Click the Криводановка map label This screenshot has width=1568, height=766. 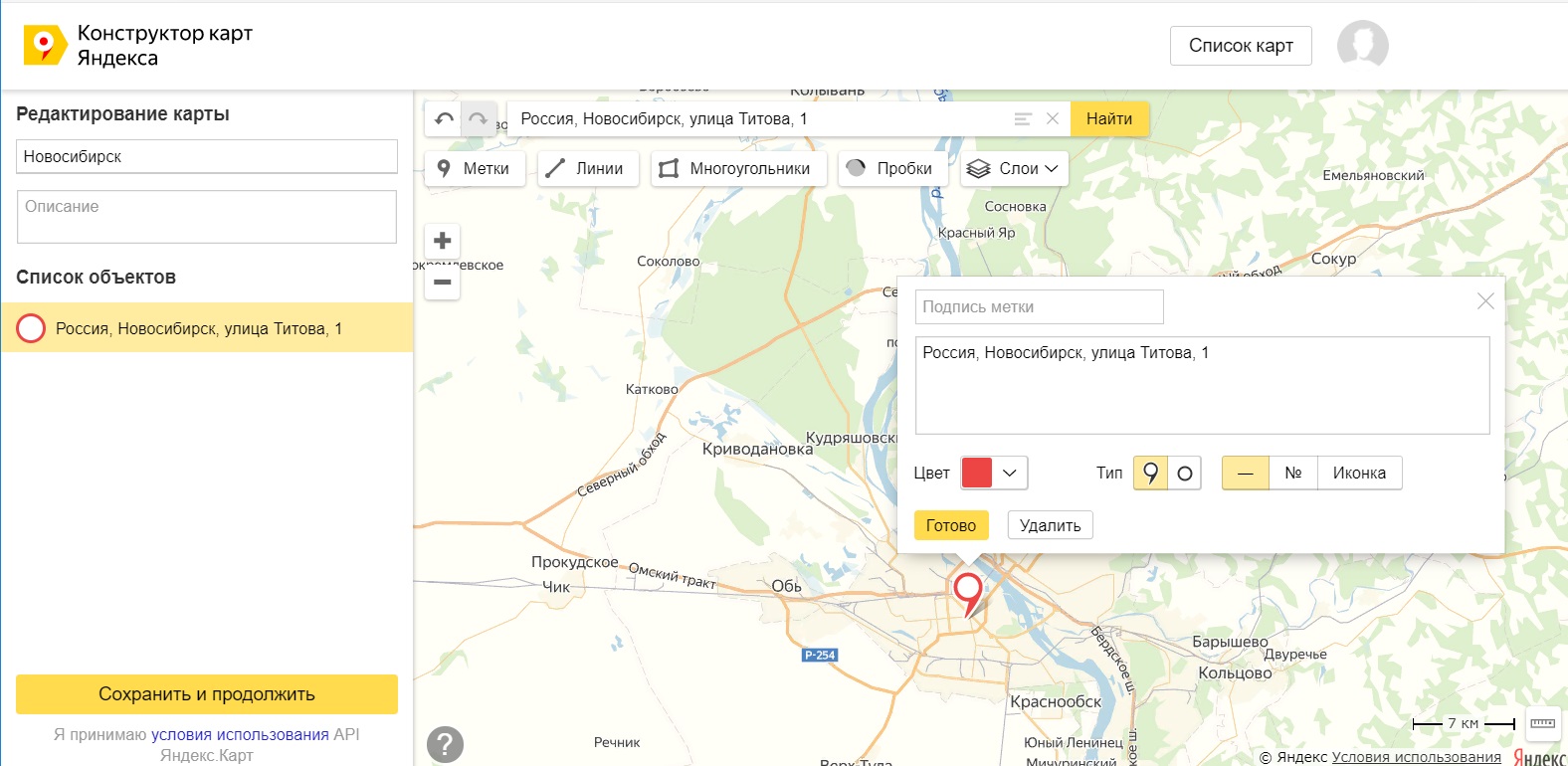(757, 449)
